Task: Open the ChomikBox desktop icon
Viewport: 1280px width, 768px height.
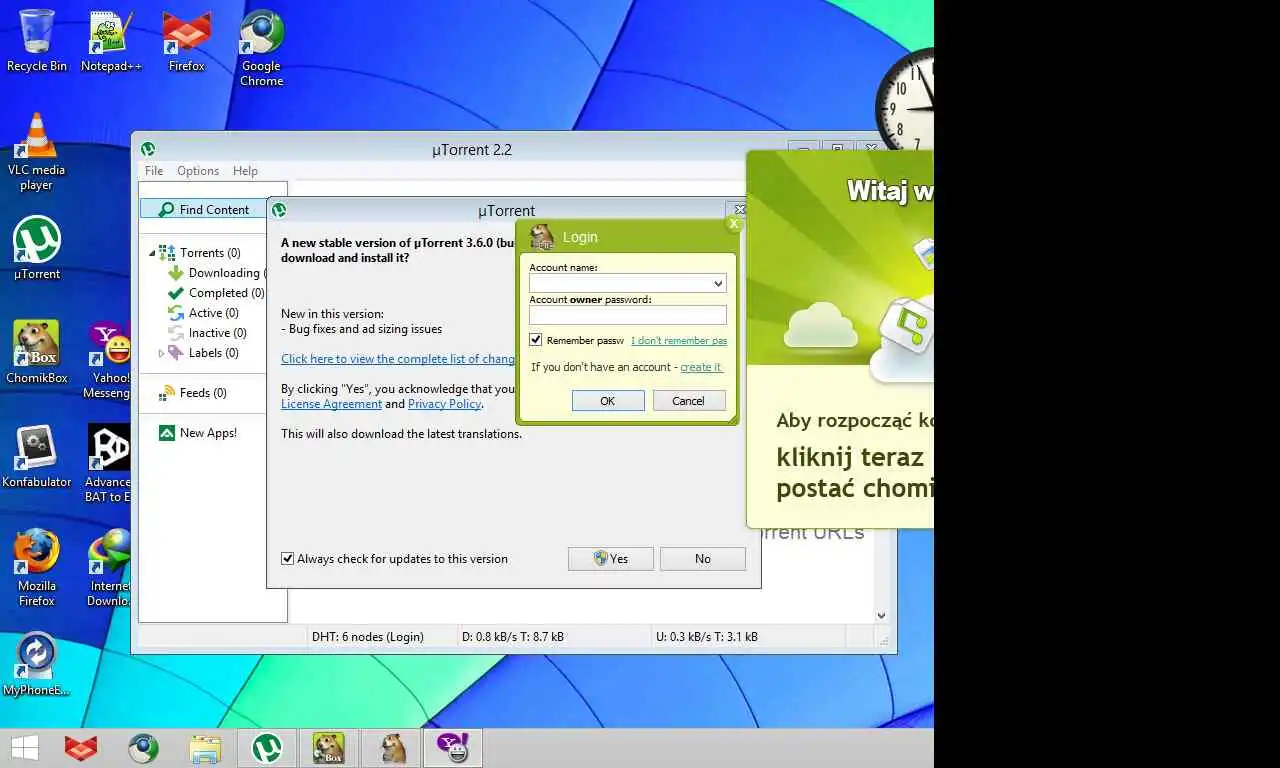Action: (37, 352)
